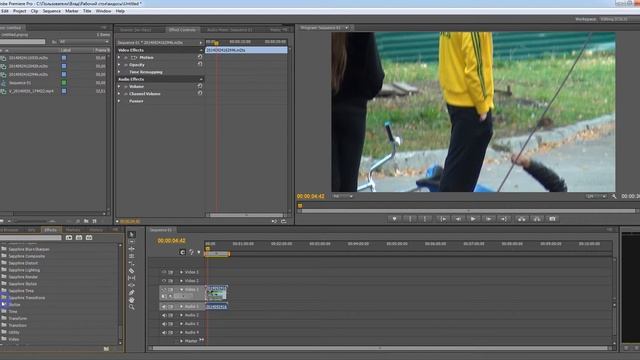Click the Extract button in Program monitor

pos(537,219)
